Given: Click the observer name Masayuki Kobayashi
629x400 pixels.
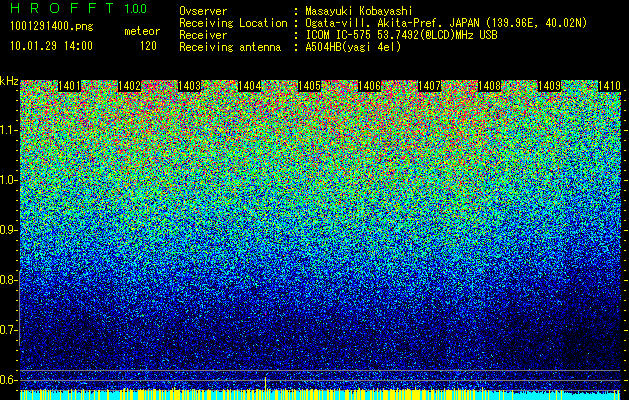Looking at the screenshot, I should point(359,11).
